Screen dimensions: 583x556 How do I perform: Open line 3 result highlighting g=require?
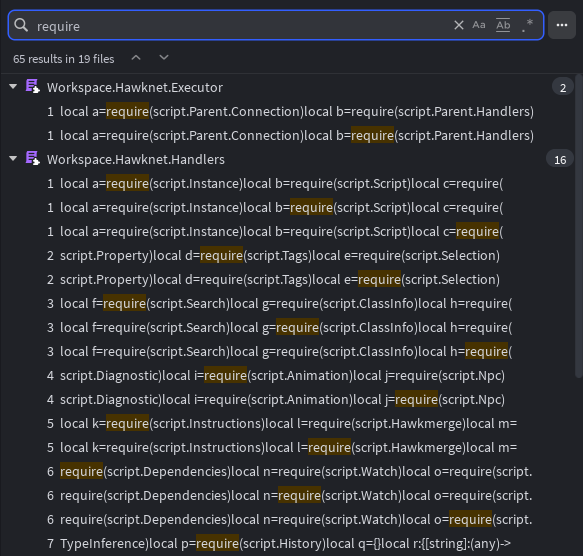click(279, 328)
